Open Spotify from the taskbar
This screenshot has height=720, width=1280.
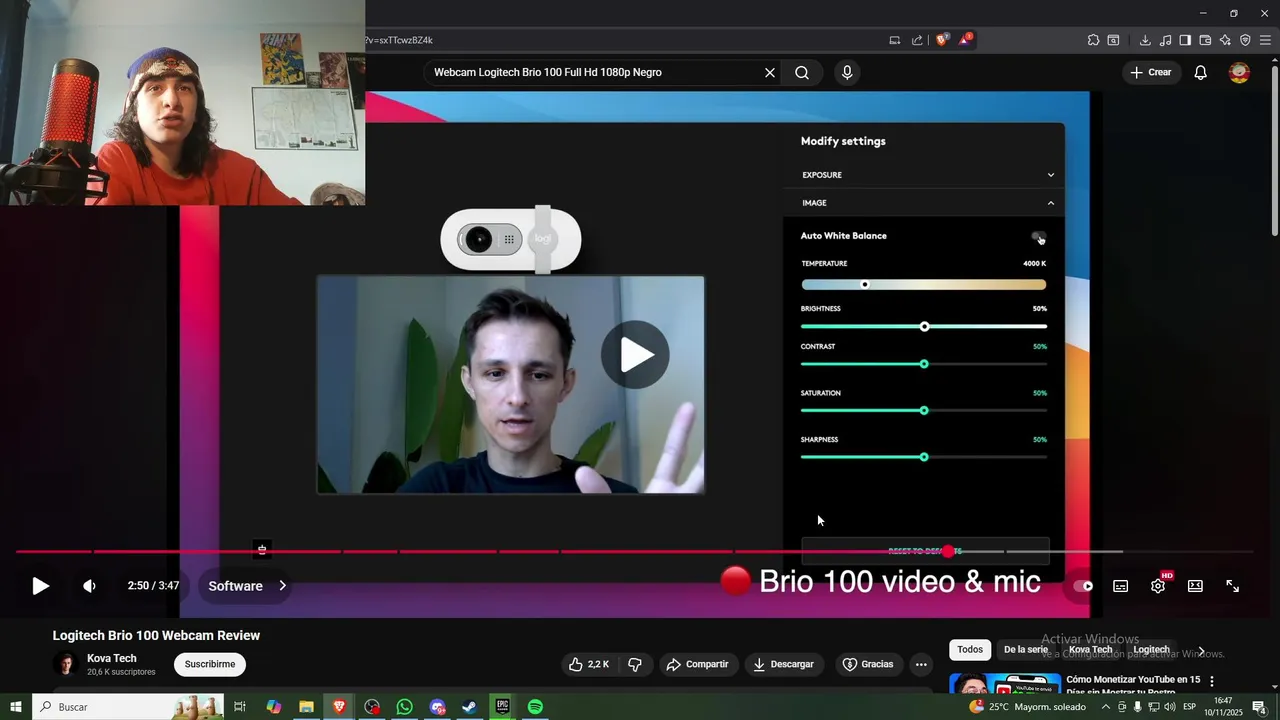[x=535, y=707]
